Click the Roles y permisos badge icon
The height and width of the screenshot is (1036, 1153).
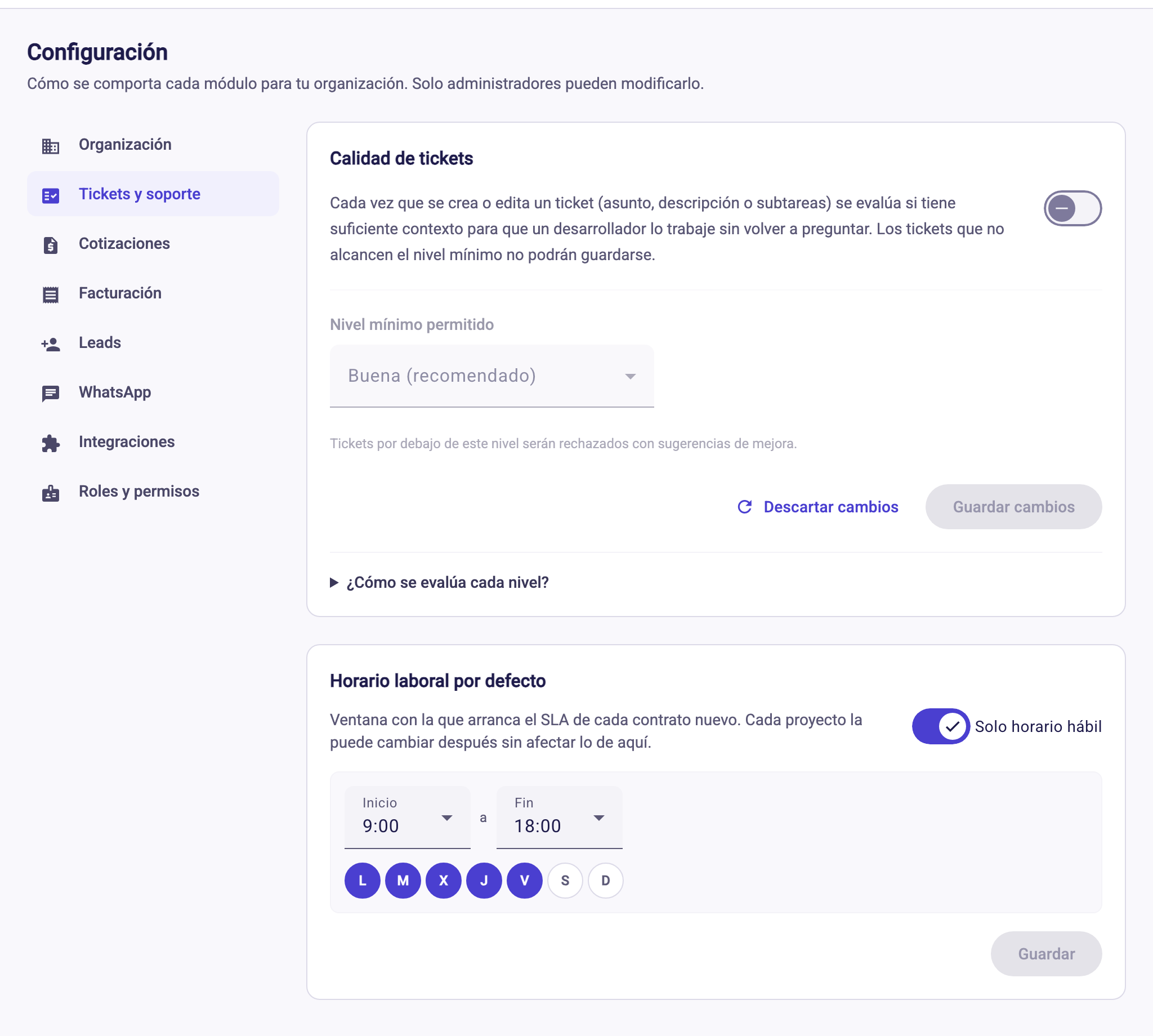(51, 493)
